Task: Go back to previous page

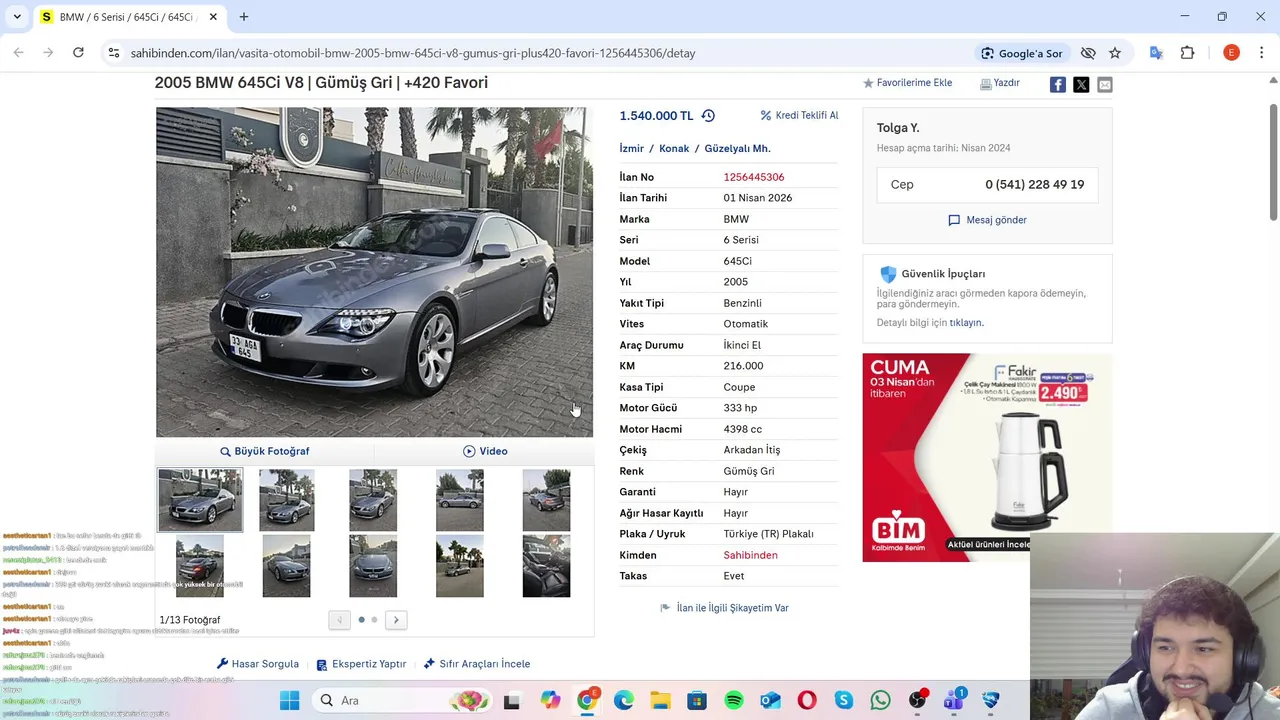Action: tap(18, 53)
